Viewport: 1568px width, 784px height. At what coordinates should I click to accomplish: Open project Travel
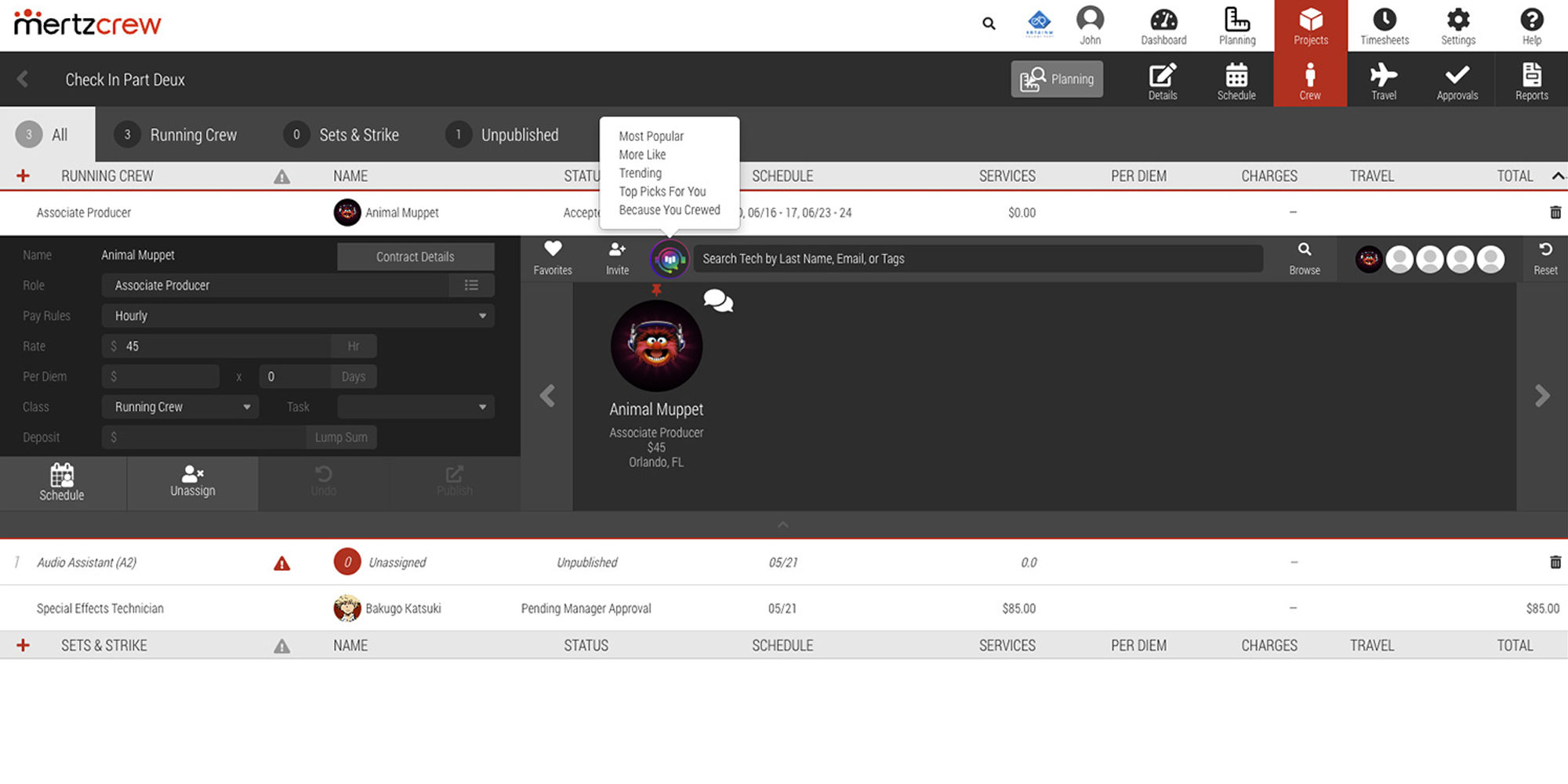(1384, 81)
